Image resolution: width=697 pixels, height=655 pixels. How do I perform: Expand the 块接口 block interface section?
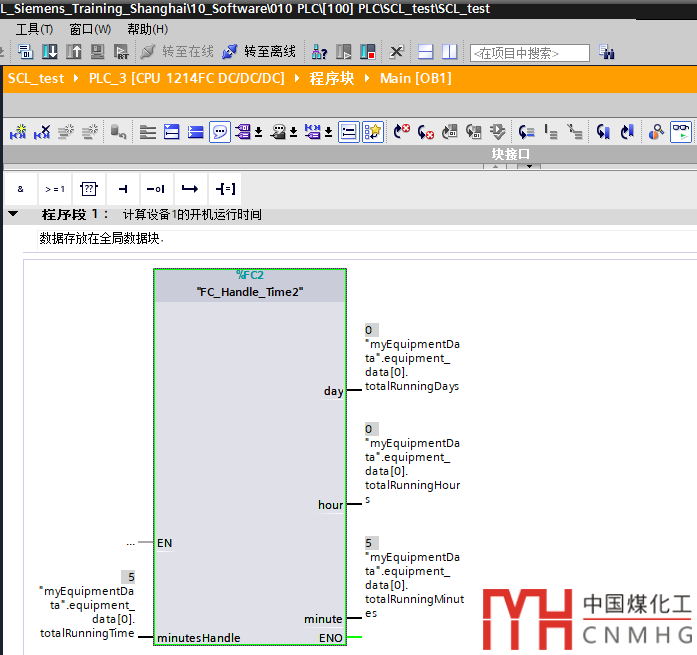510,154
